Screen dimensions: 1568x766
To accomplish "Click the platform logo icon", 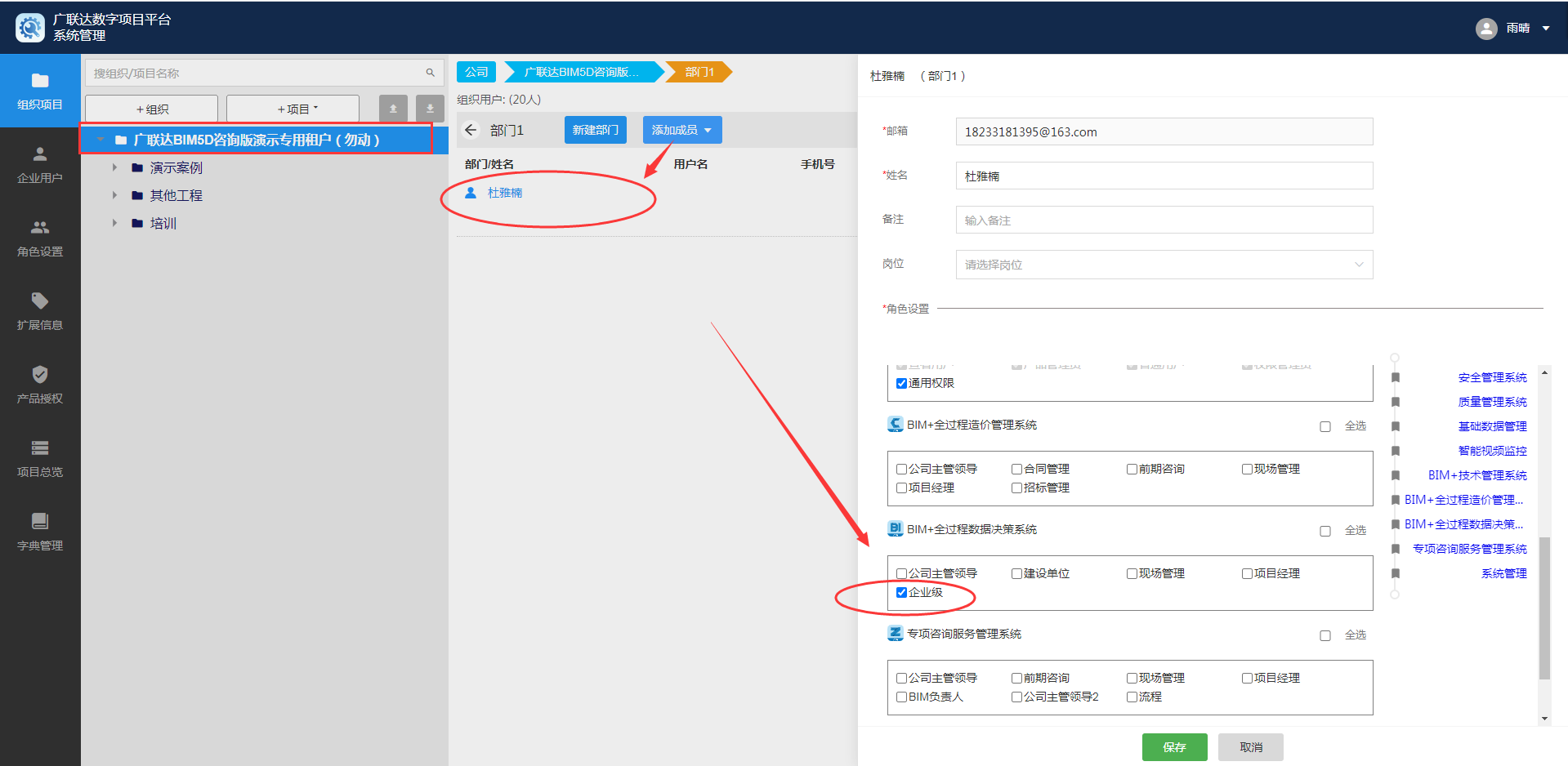I will pyautogui.click(x=30, y=28).
